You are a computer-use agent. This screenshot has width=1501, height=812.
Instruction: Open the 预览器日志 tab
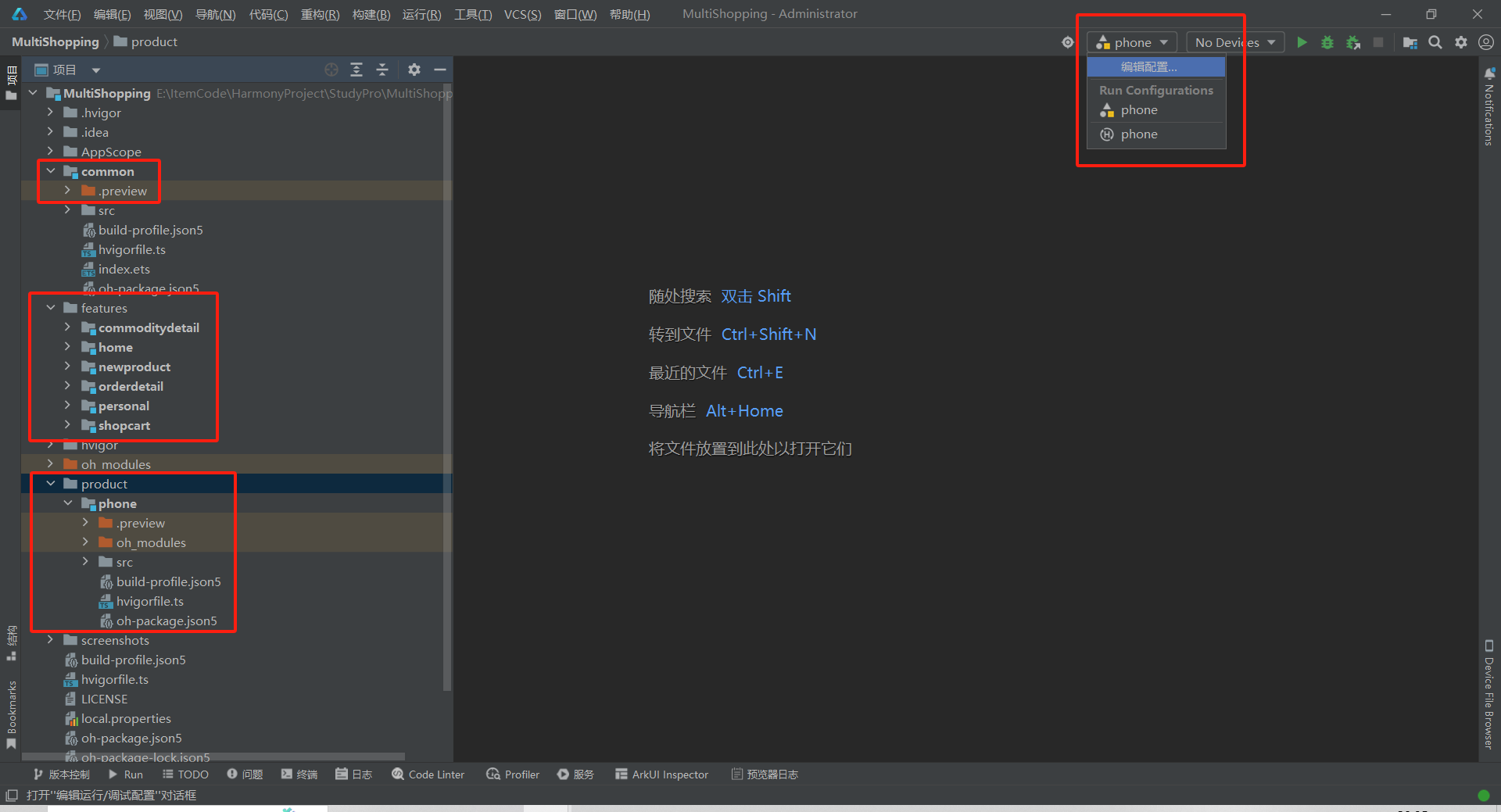click(x=765, y=774)
